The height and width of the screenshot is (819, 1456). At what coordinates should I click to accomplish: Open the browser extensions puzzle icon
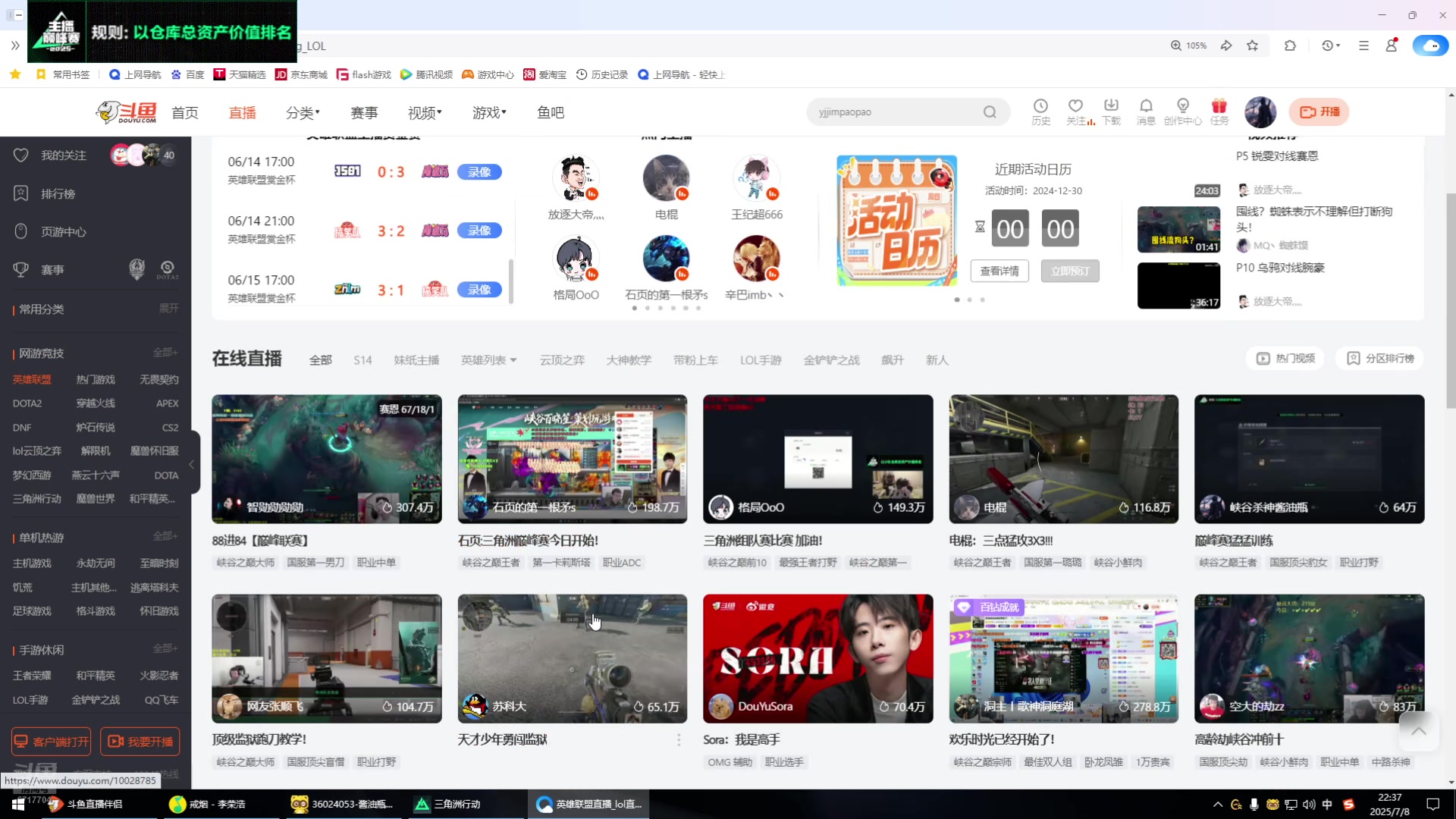(x=1290, y=45)
